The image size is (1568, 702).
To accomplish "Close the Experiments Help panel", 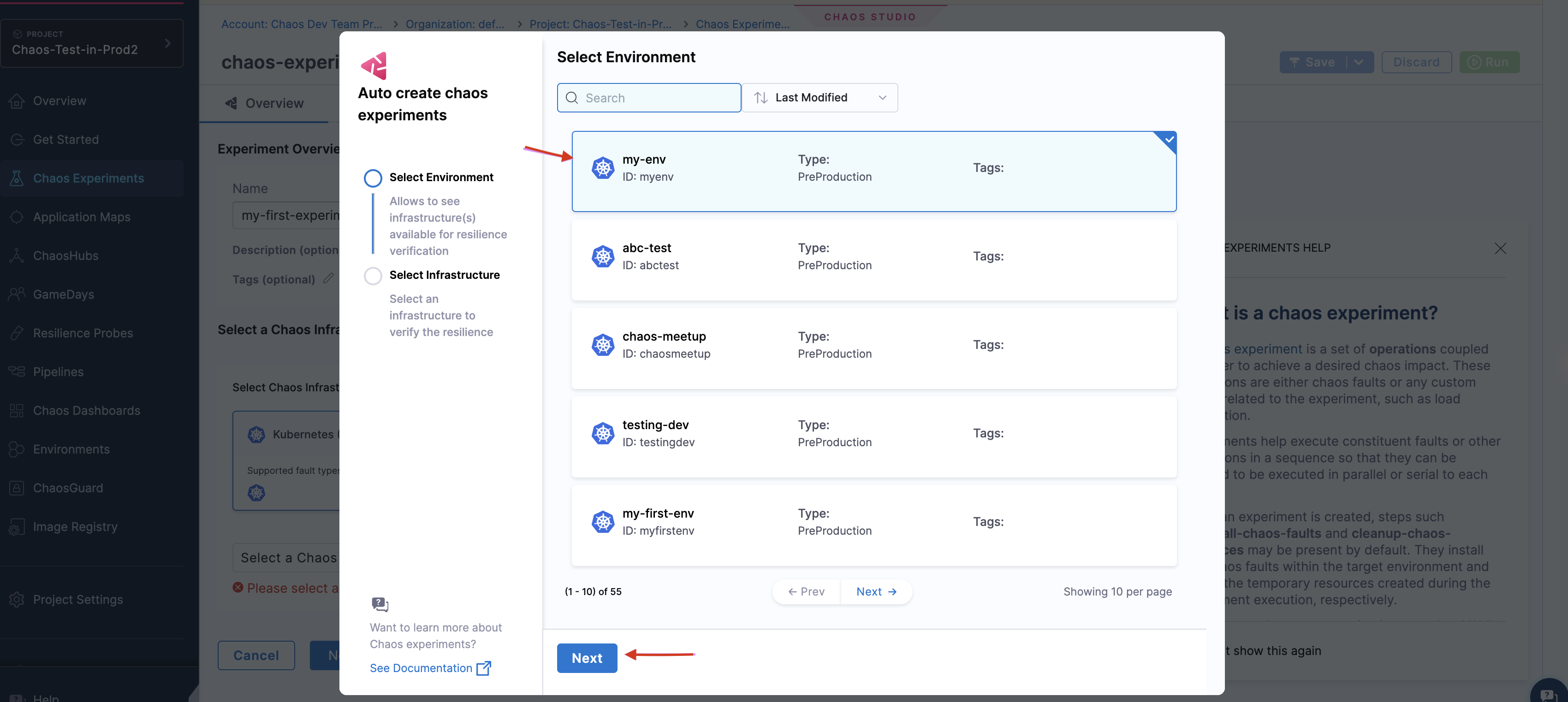I will click(x=1500, y=248).
